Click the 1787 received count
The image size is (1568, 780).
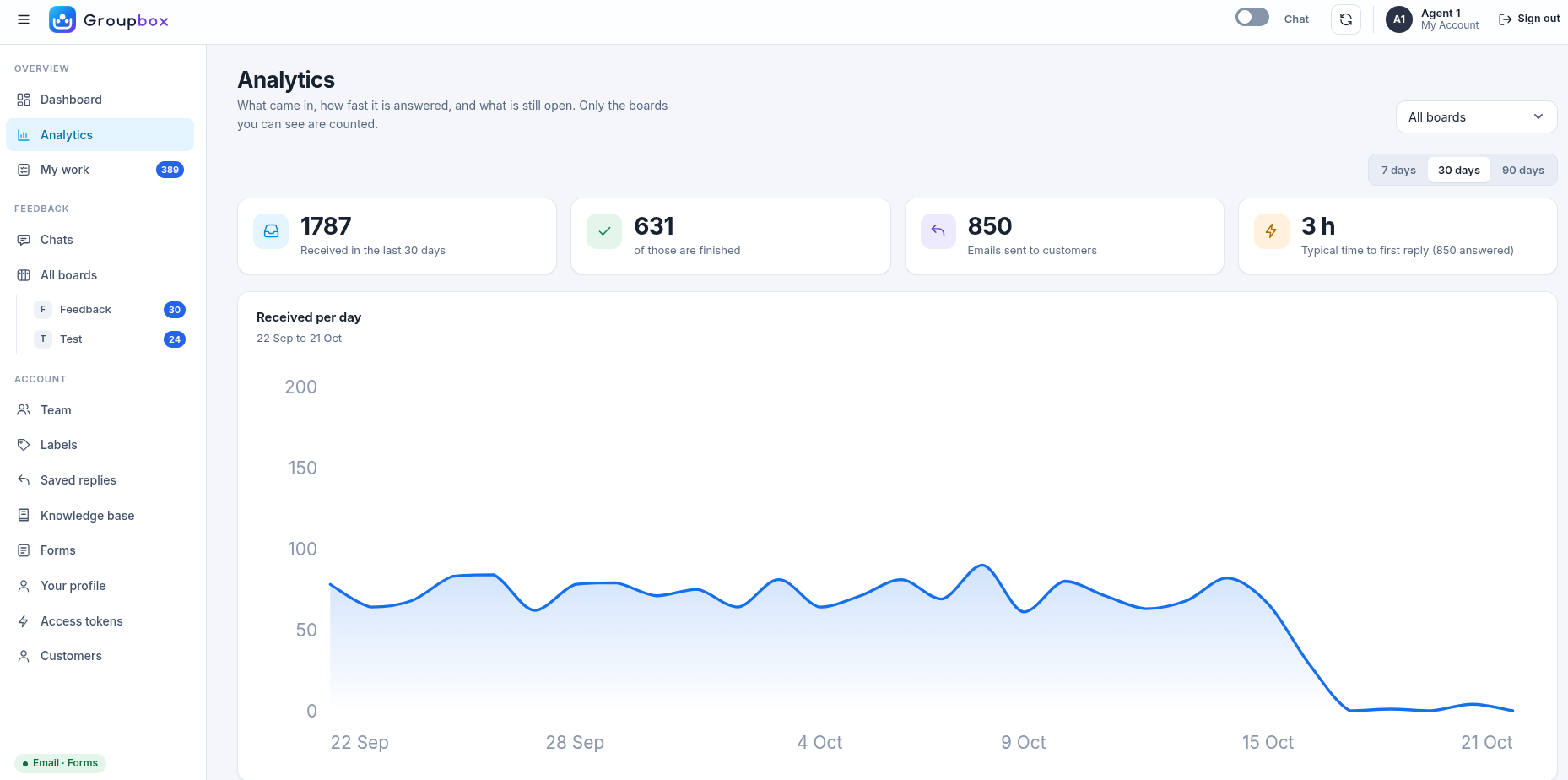coord(326,226)
